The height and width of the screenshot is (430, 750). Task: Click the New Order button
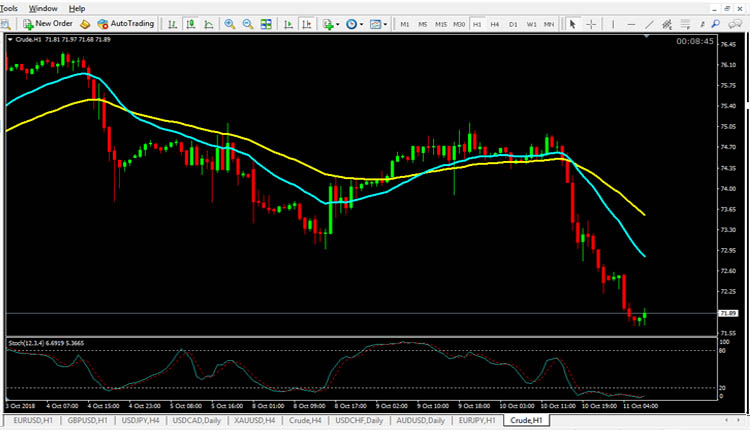coord(48,23)
